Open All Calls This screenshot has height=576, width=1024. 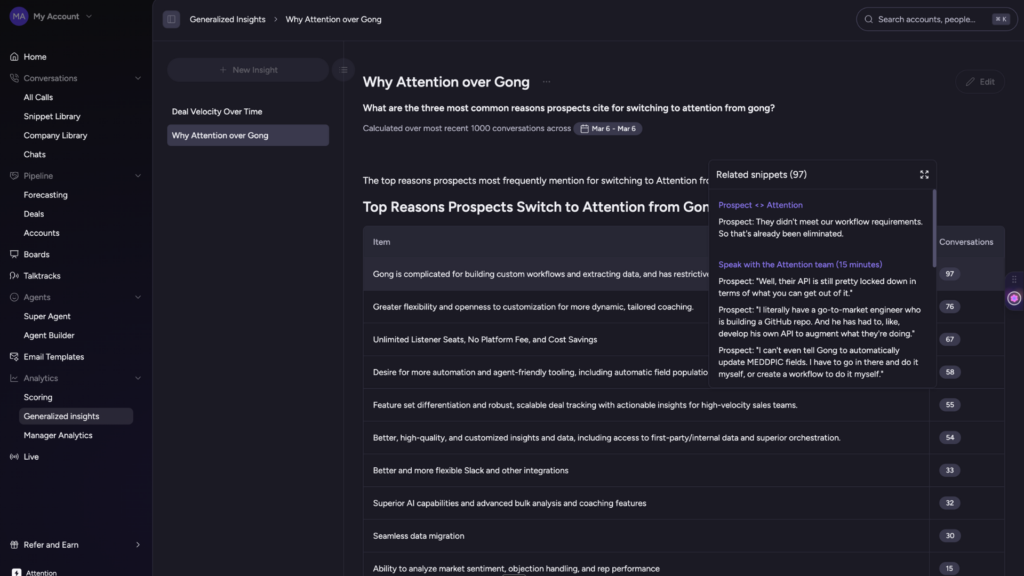pyautogui.click(x=38, y=97)
